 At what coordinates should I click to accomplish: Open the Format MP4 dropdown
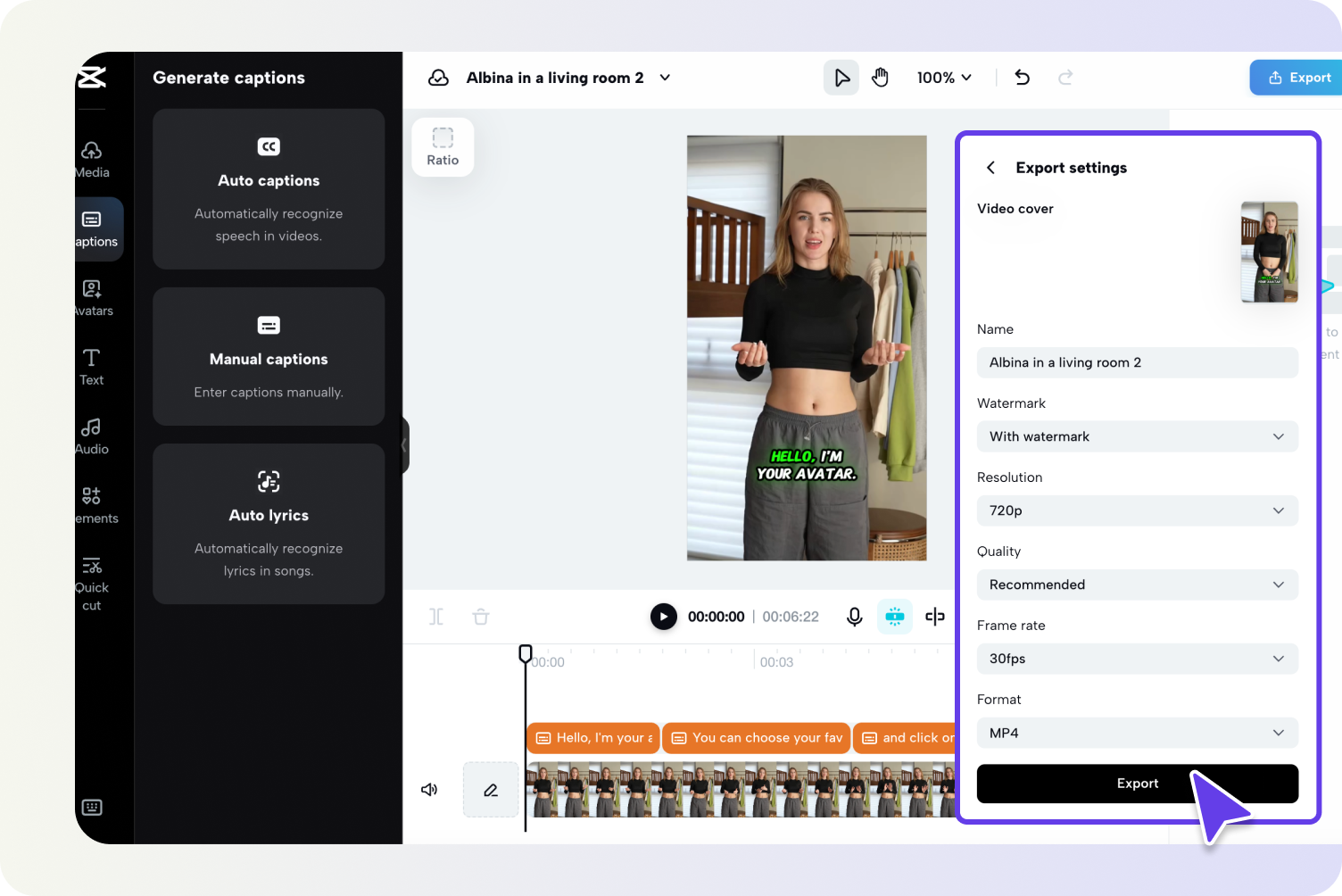(x=1138, y=733)
